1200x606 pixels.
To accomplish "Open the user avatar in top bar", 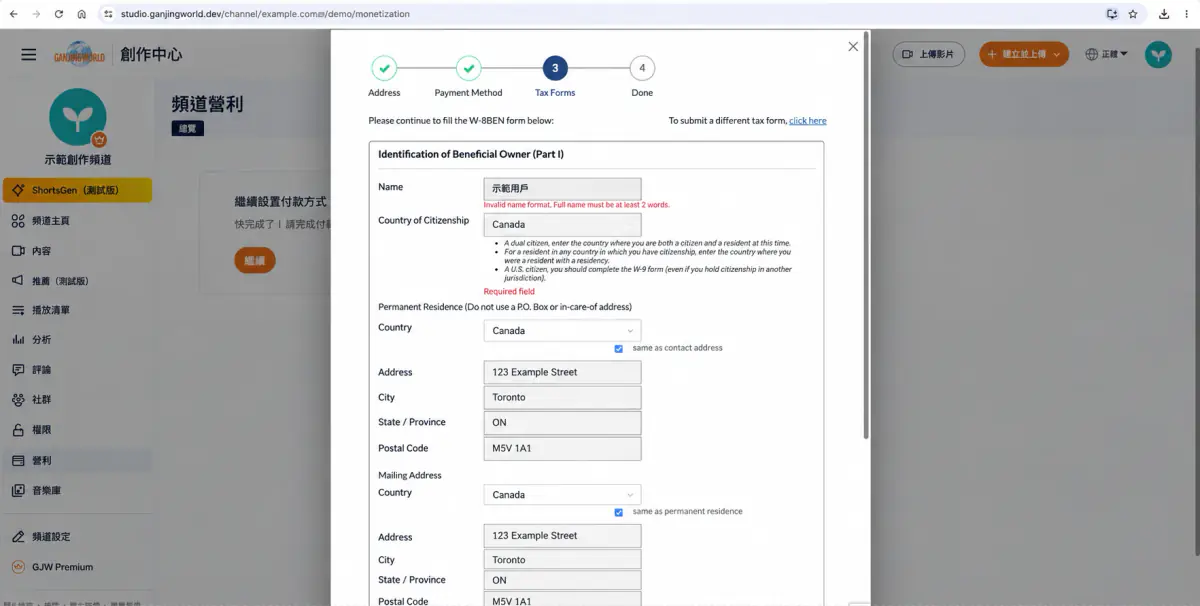I will pos(1158,55).
